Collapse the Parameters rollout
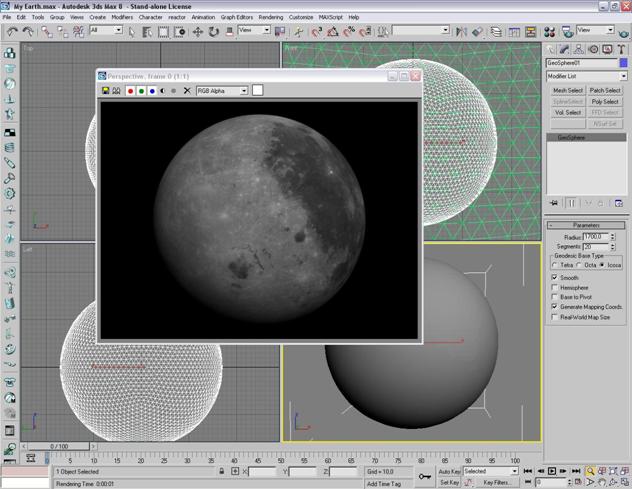 pyautogui.click(x=586, y=225)
